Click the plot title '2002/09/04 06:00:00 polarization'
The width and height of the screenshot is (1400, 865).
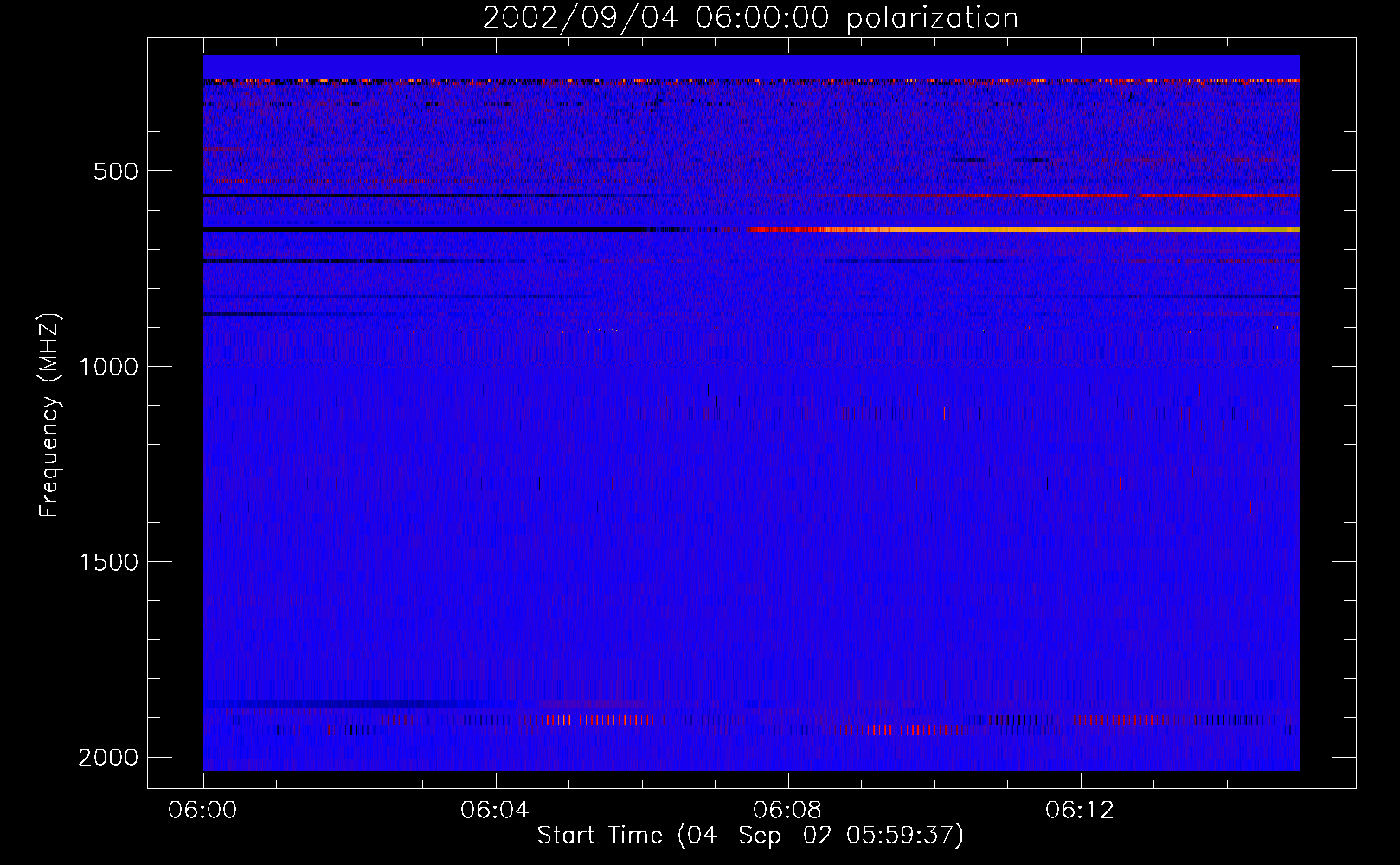pyautogui.click(x=750, y=17)
